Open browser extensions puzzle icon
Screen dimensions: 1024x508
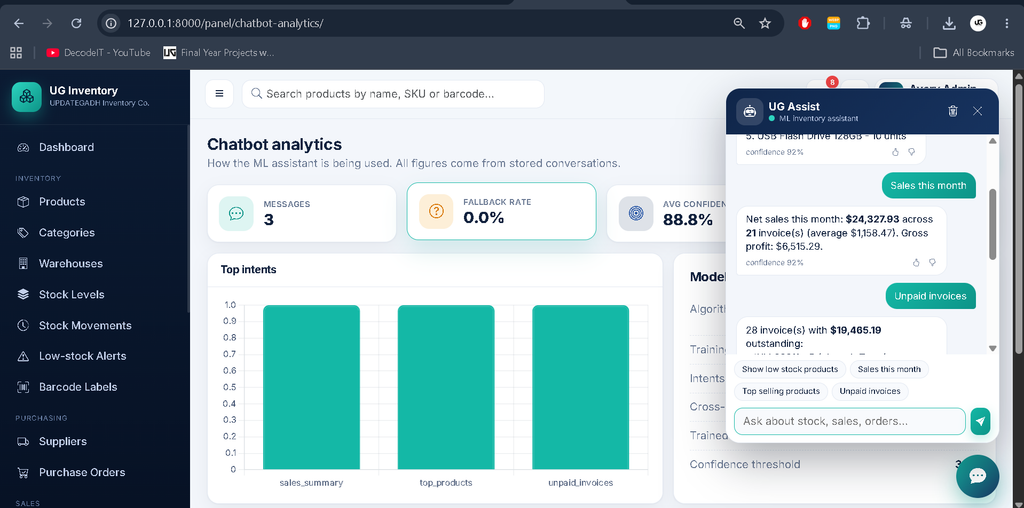863,24
